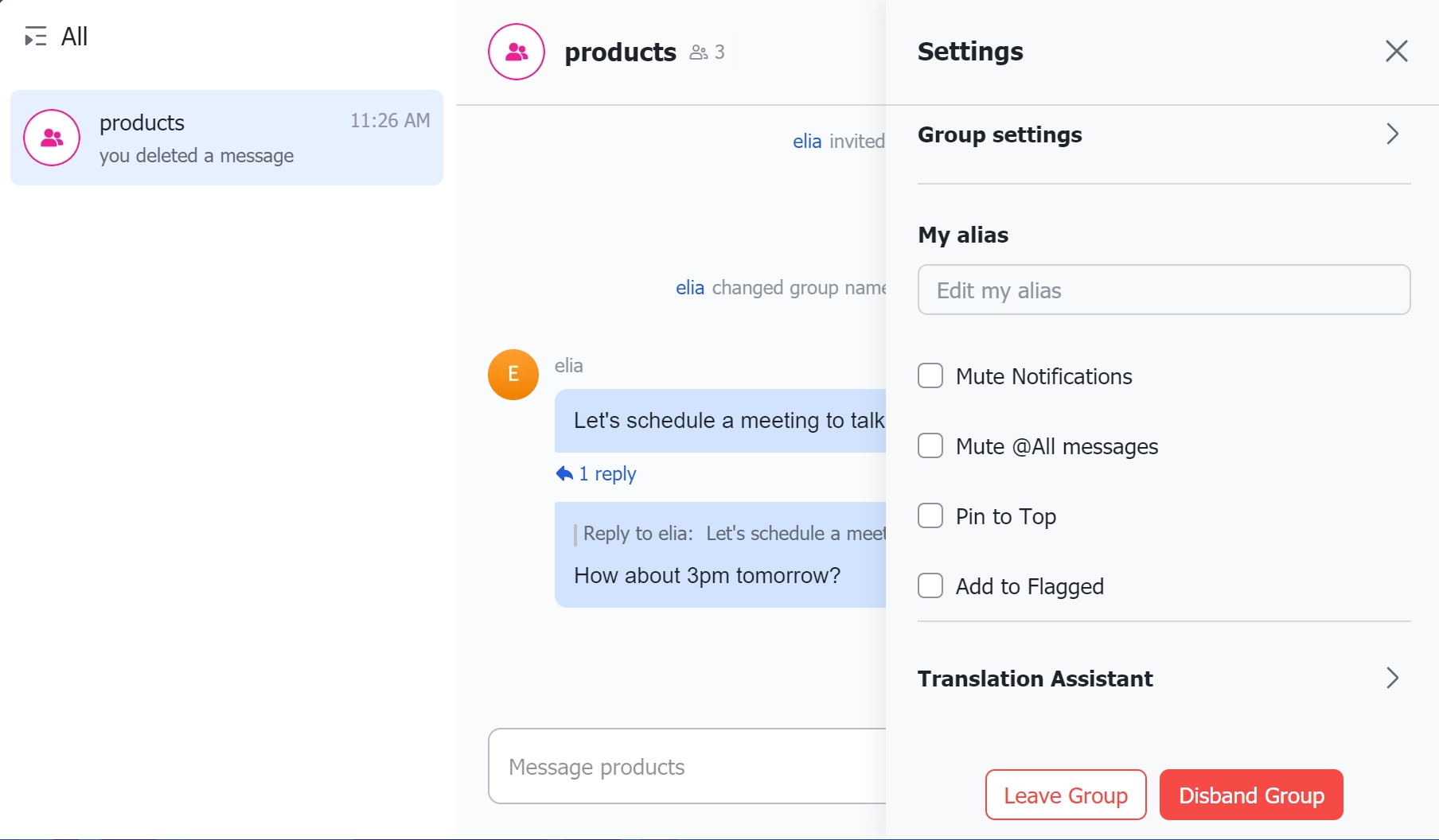Screen dimensions: 1439x840
Task: Open the 1 reply thread
Action: click(x=608, y=473)
